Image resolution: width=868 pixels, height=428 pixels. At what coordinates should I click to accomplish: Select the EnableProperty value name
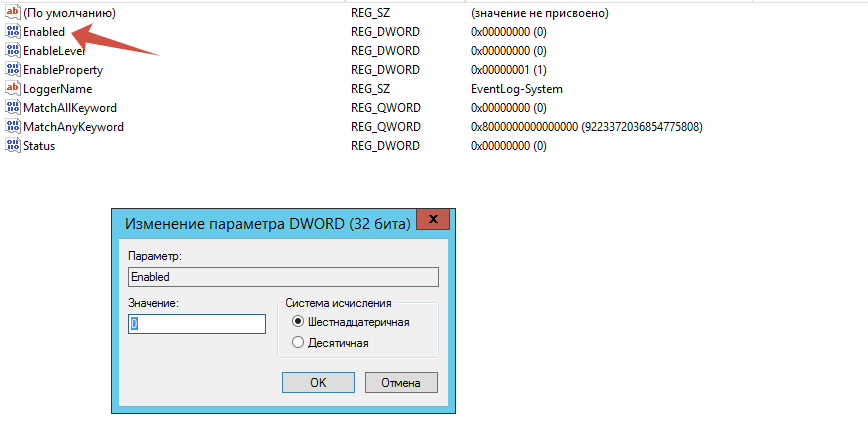(63, 70)
